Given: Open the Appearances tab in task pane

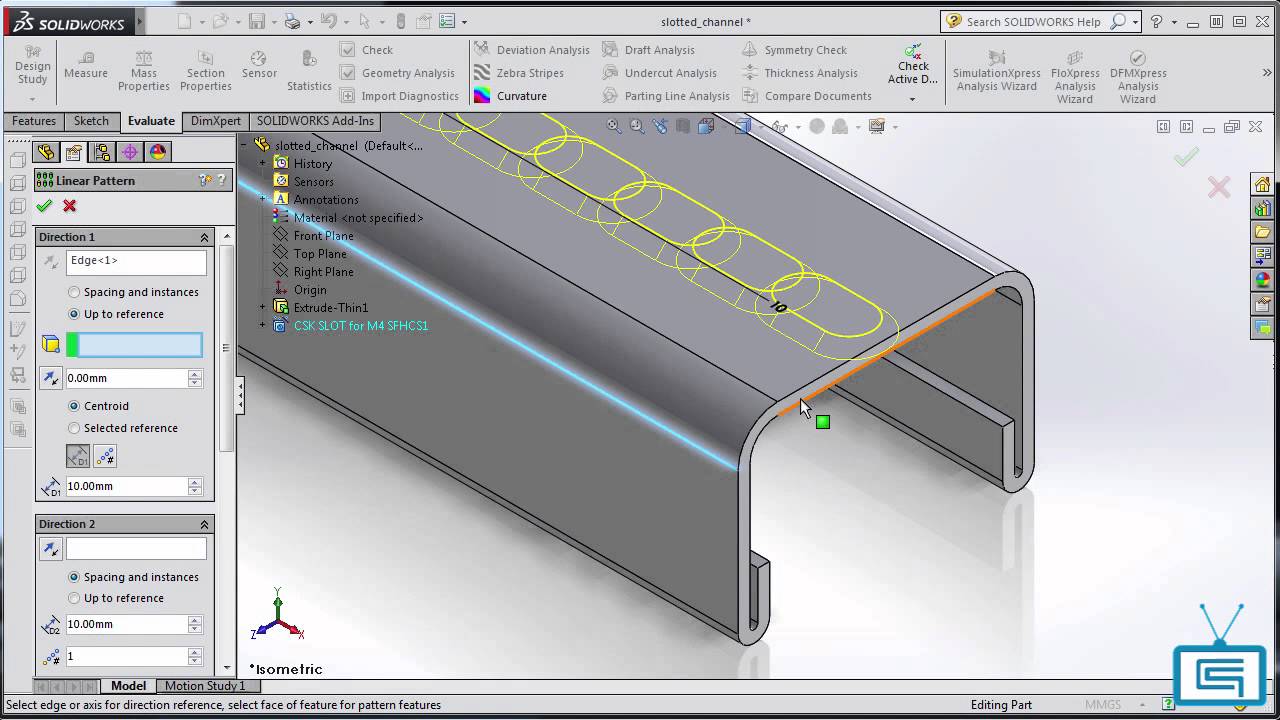Looking at the screenshot, I should (x=1262, y=280).
